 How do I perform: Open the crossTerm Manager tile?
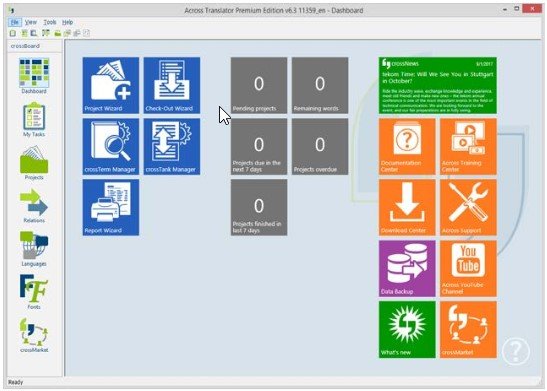(x=111, y=146)
